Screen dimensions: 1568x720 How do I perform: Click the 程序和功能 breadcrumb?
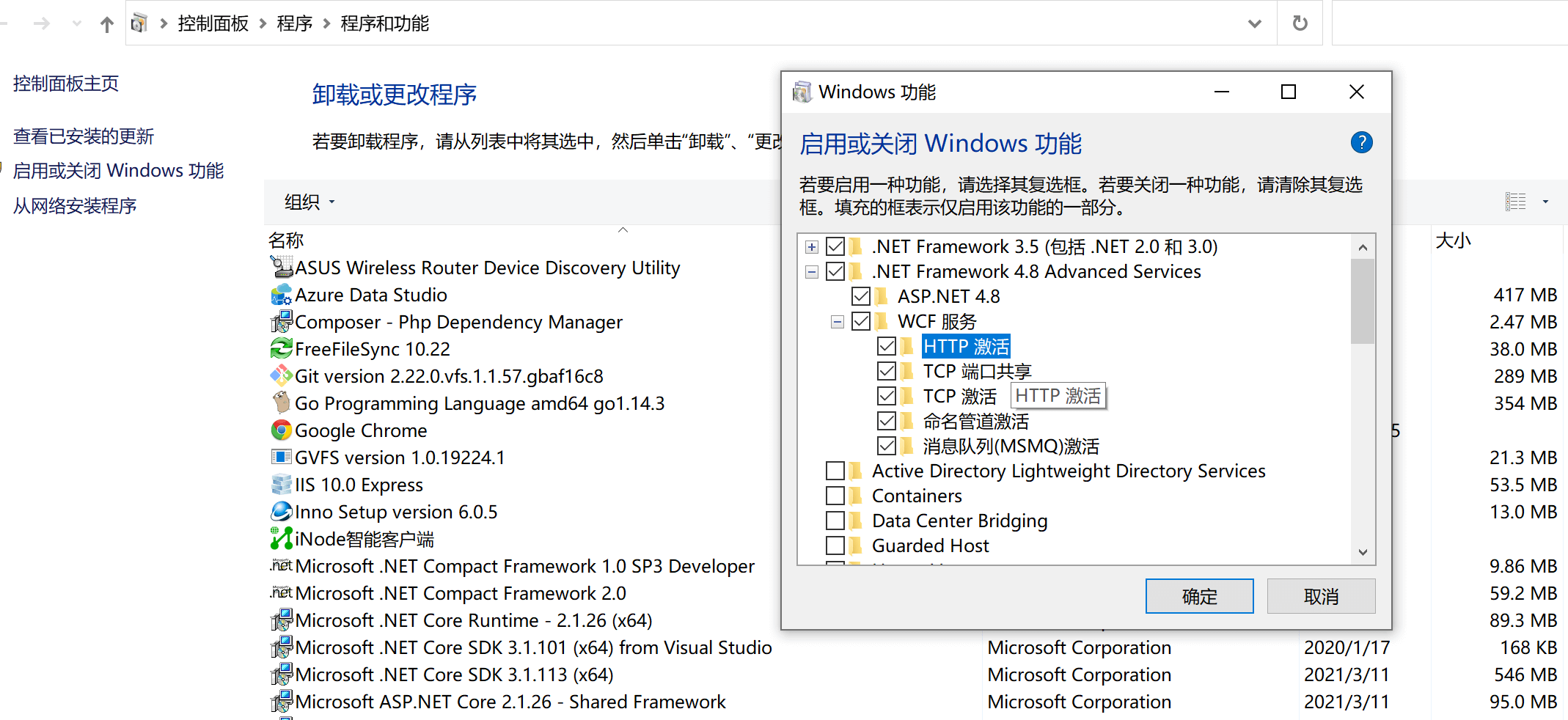click(385, 23)
